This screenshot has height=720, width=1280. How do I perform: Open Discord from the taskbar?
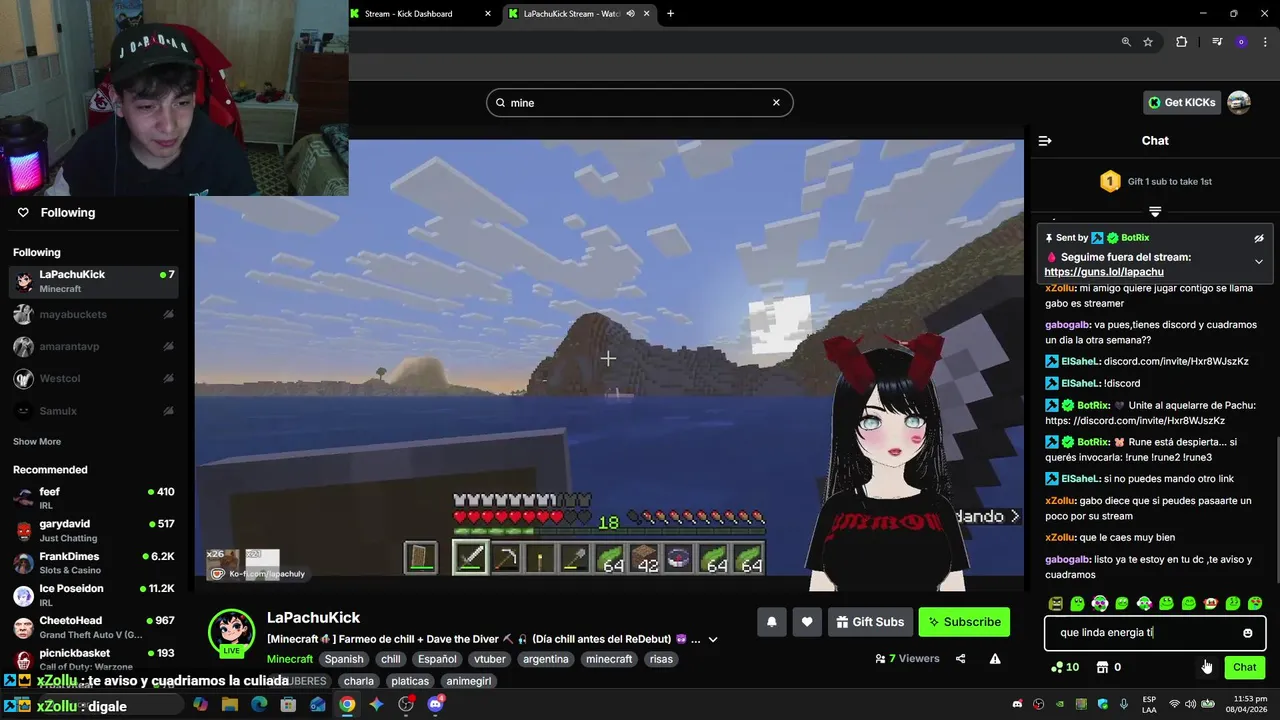435,704
